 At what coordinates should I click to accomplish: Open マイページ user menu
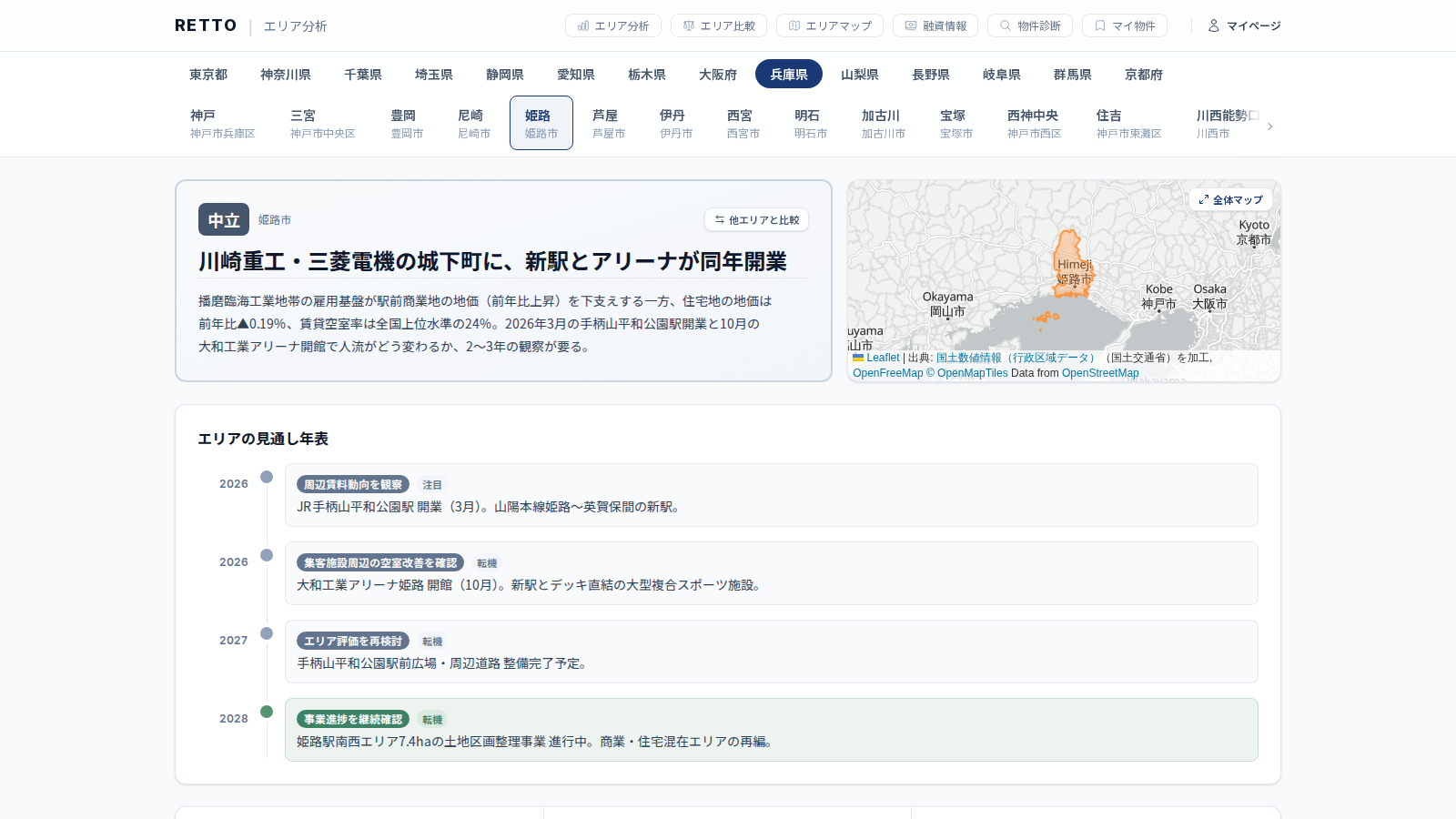pyautogui.click(x=1244, y=25)
